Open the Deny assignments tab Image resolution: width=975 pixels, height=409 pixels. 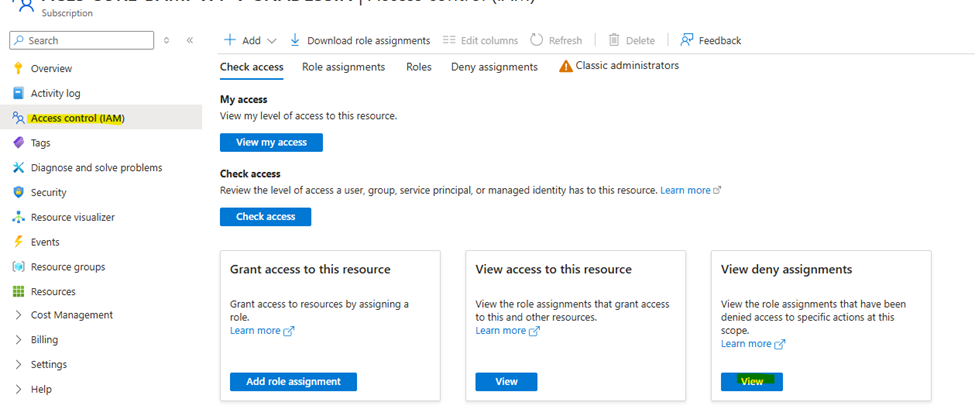[494, 67]
